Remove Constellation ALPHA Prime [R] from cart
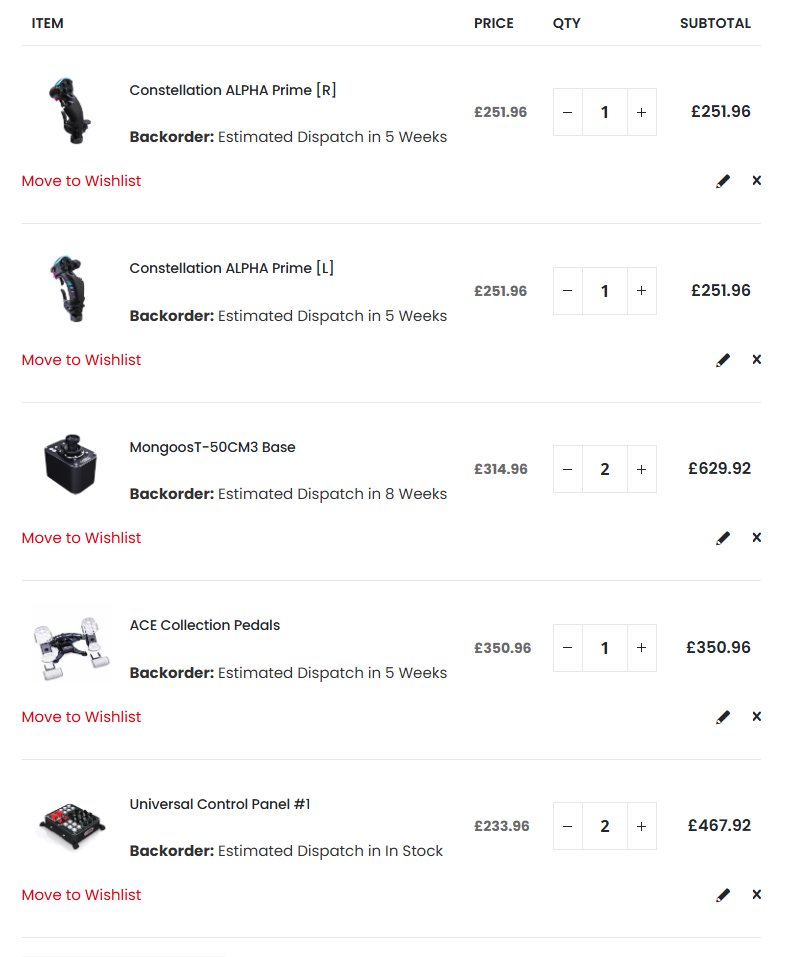The image size is (790, 957). [x=757, y=181]
